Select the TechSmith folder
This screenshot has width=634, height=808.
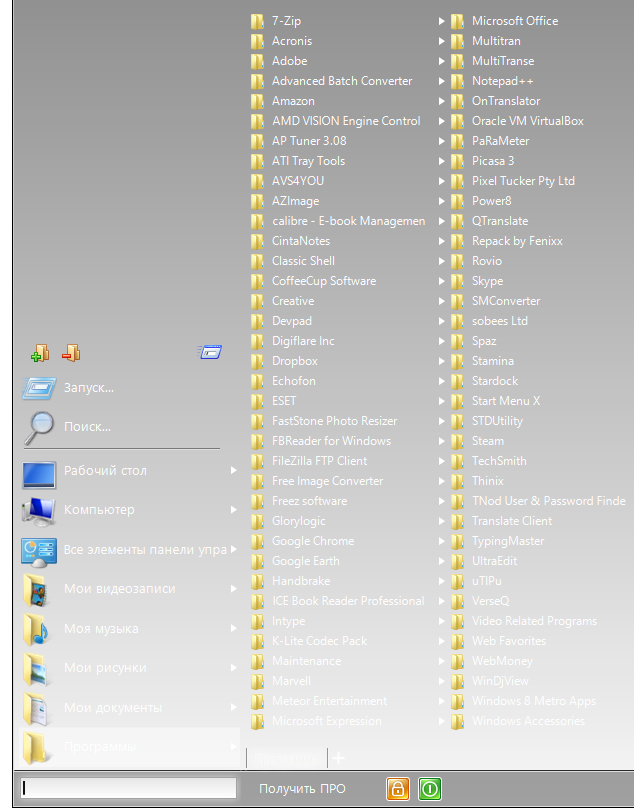499,461
